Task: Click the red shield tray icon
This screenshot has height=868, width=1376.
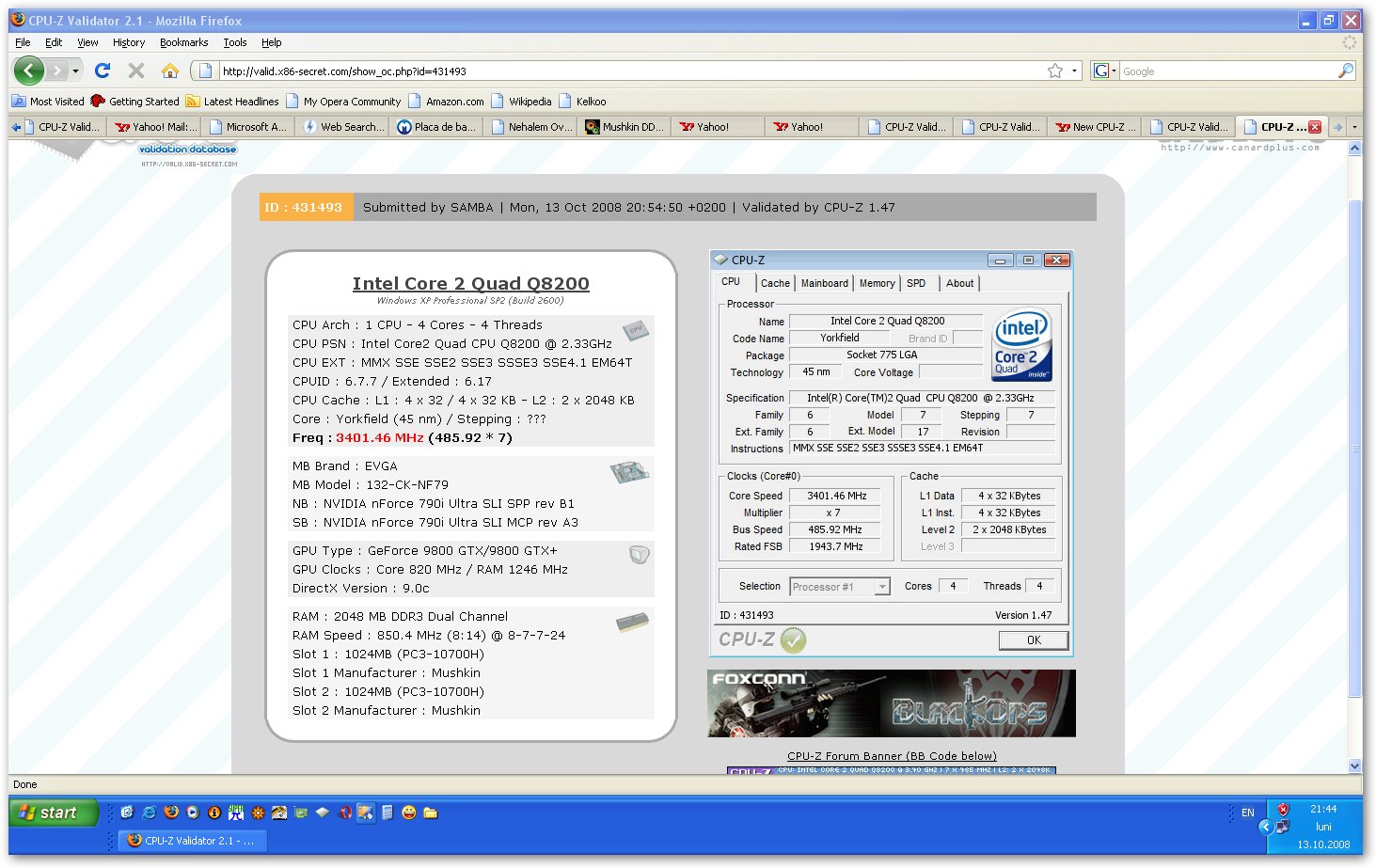Action: pos(1283,809)
